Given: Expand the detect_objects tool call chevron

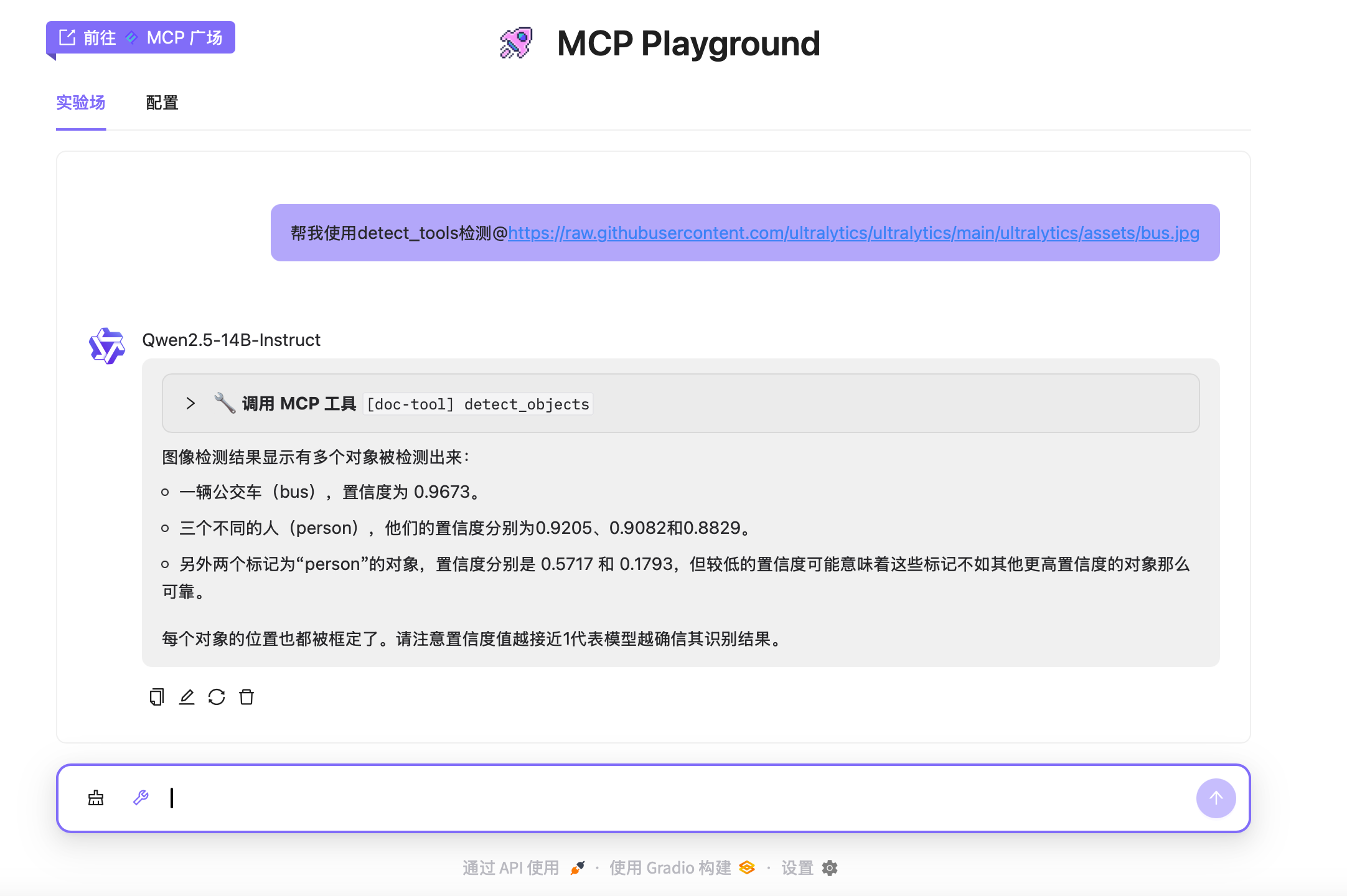Looking at the screenshot, I should click(x=190, y=403).
